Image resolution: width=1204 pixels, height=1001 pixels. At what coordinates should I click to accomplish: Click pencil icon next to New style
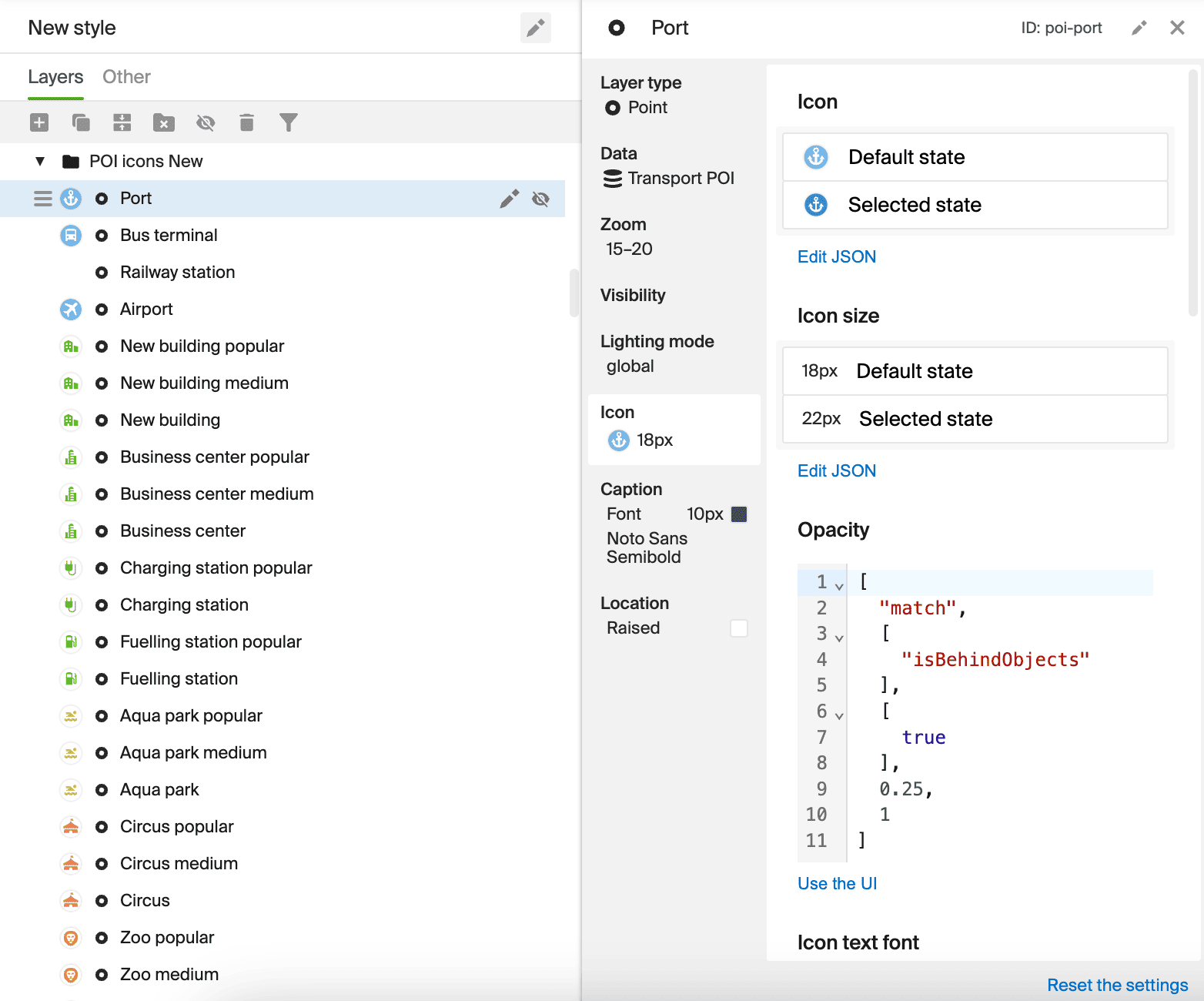coord(535,28)
